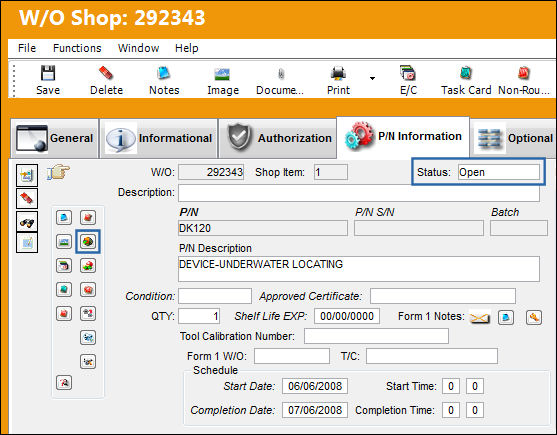The height and width of the screenshot is (435, 557).
Task: Click the red cube icon right of the blue notes icon
Action: (88, 217)
